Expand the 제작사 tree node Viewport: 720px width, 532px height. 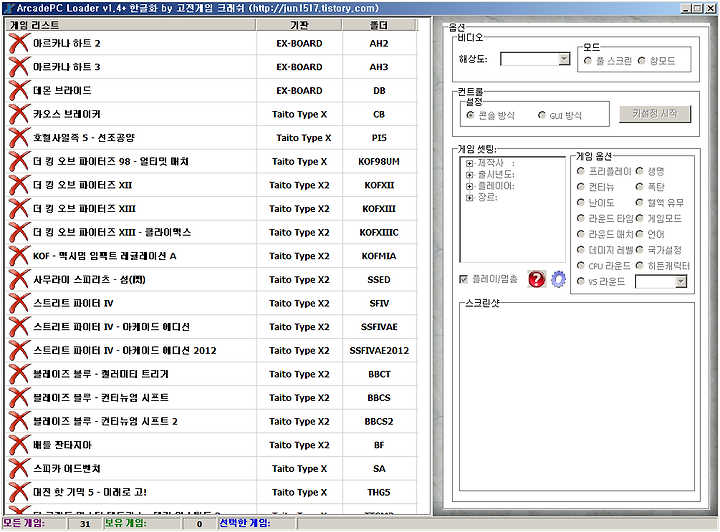pyautogui.click(x=469, y=163)
